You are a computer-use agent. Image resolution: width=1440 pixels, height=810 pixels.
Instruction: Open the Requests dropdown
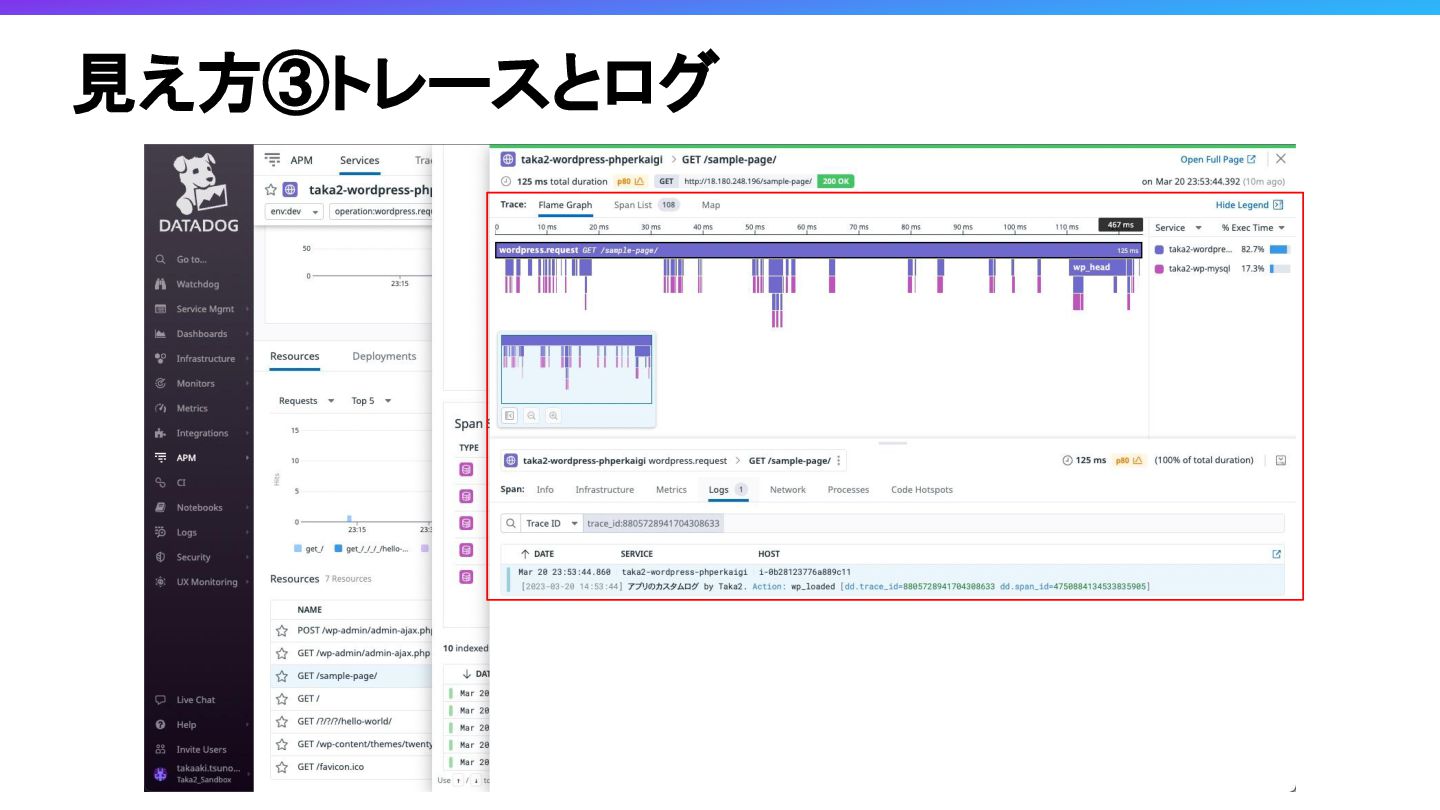click(x=306, y=401)
